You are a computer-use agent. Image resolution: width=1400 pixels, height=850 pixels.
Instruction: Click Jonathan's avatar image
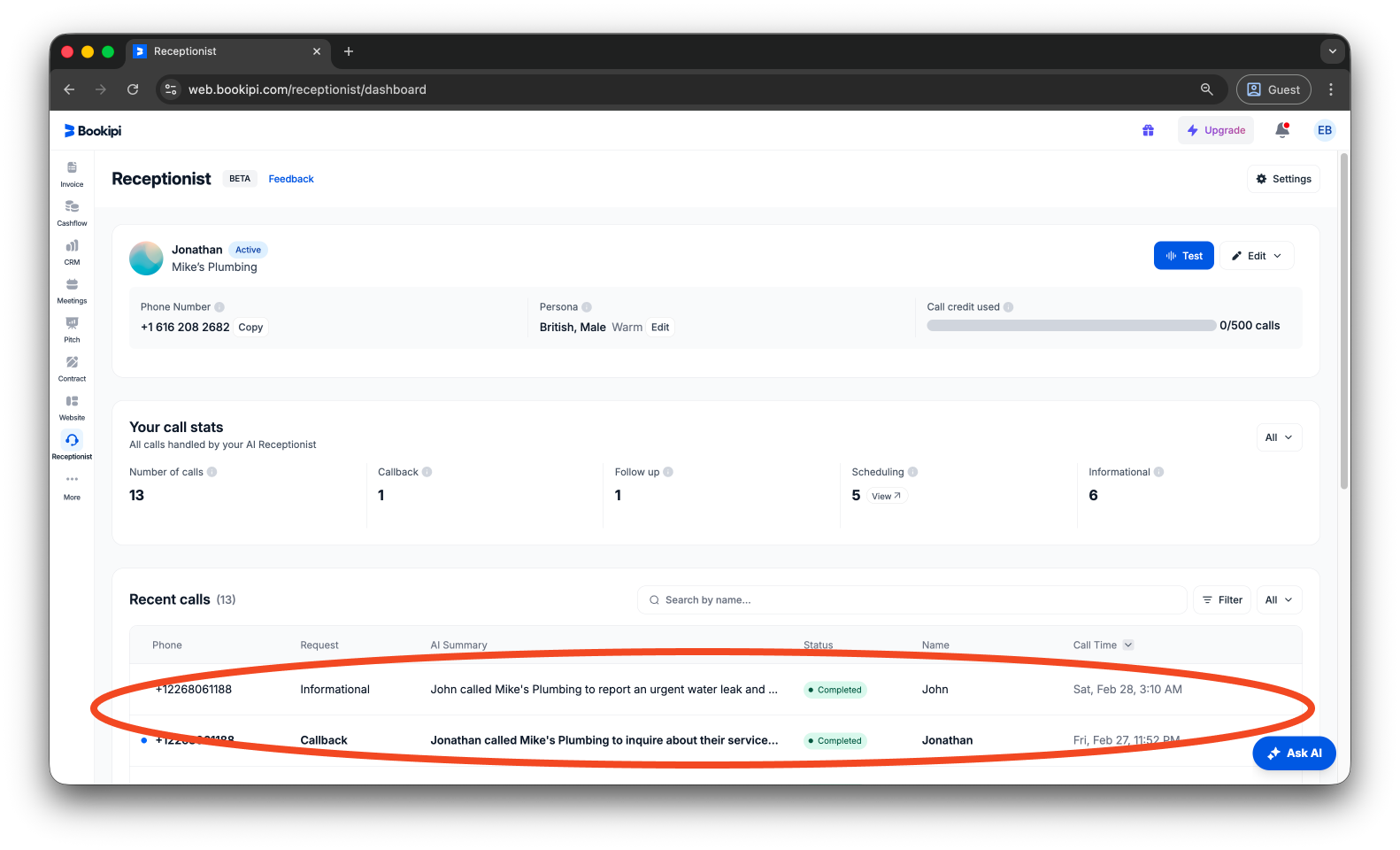(146, 259)
